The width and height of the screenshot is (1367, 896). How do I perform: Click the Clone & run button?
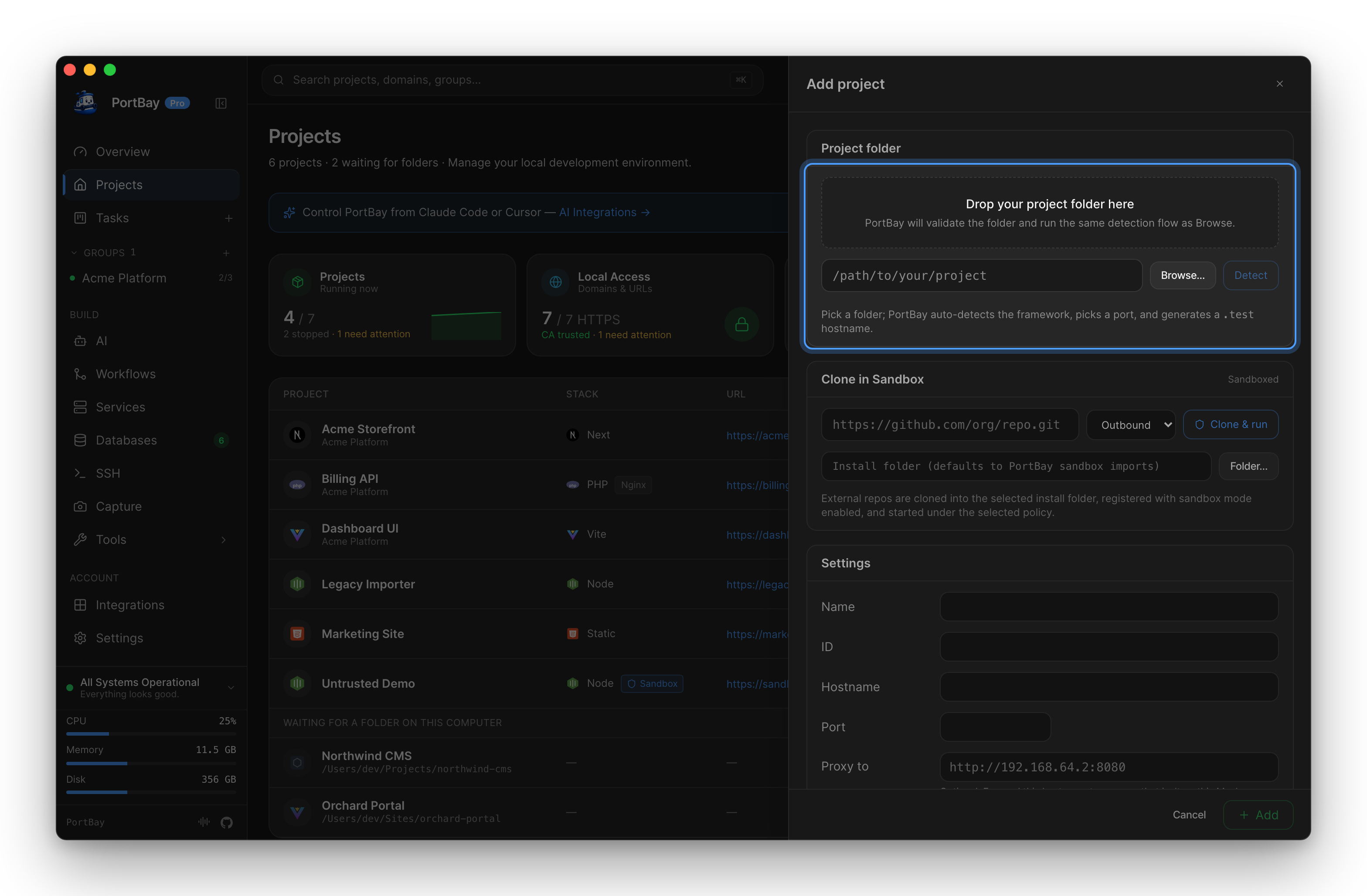tap(1231, 424)
